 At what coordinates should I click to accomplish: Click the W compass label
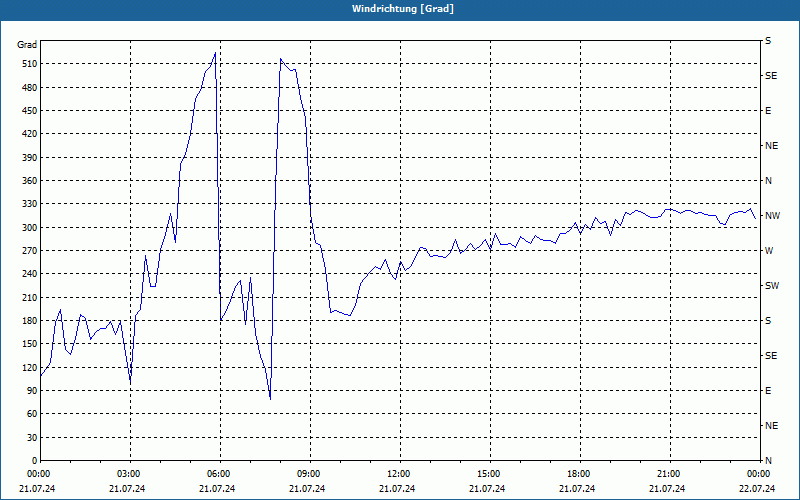point(769,251)
